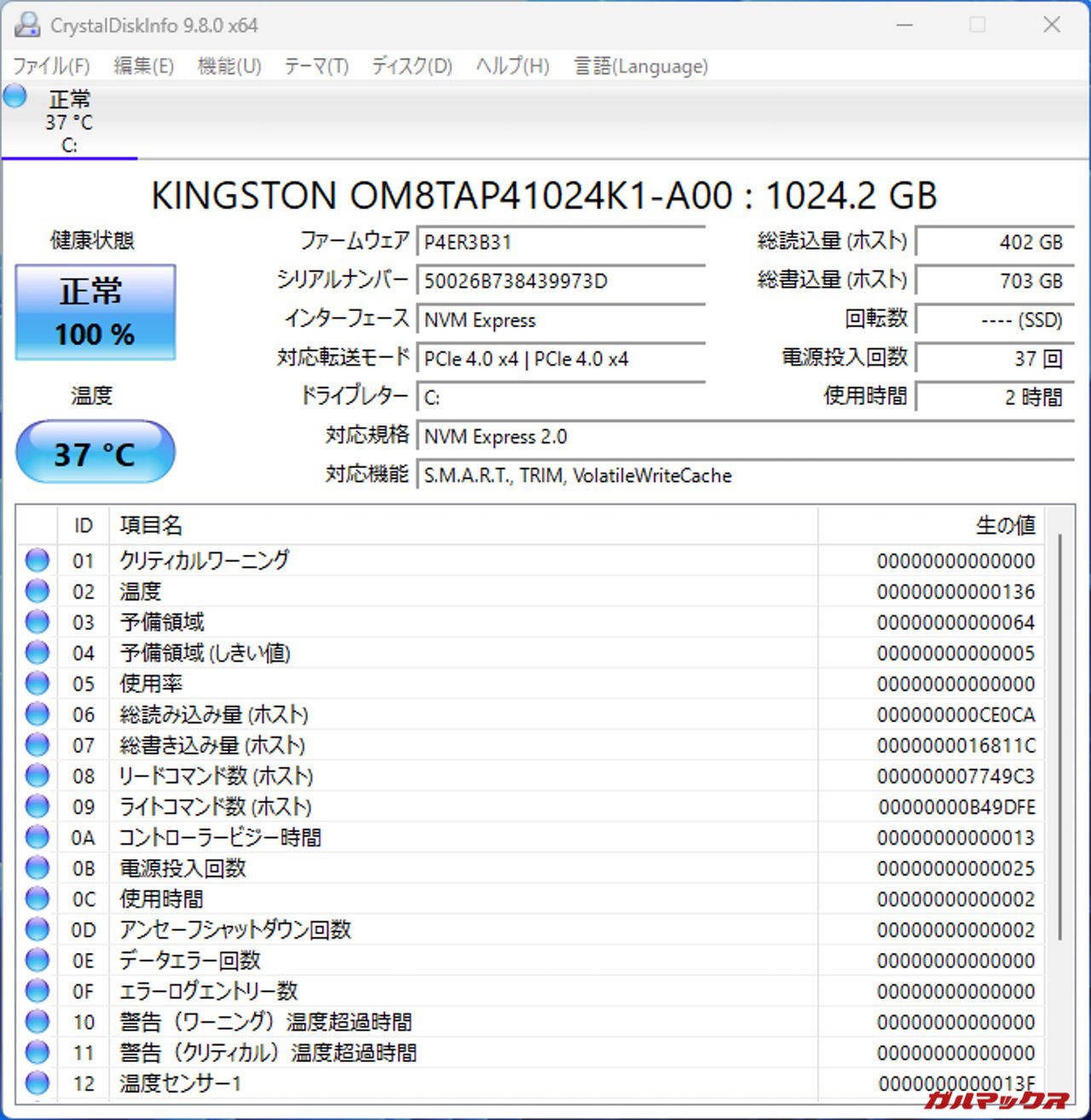Image resolution: width=1091 pixels, height=1120 pixels.
Task: Click status icon for クリティカルワーニング row
Action: click(38, 561)
